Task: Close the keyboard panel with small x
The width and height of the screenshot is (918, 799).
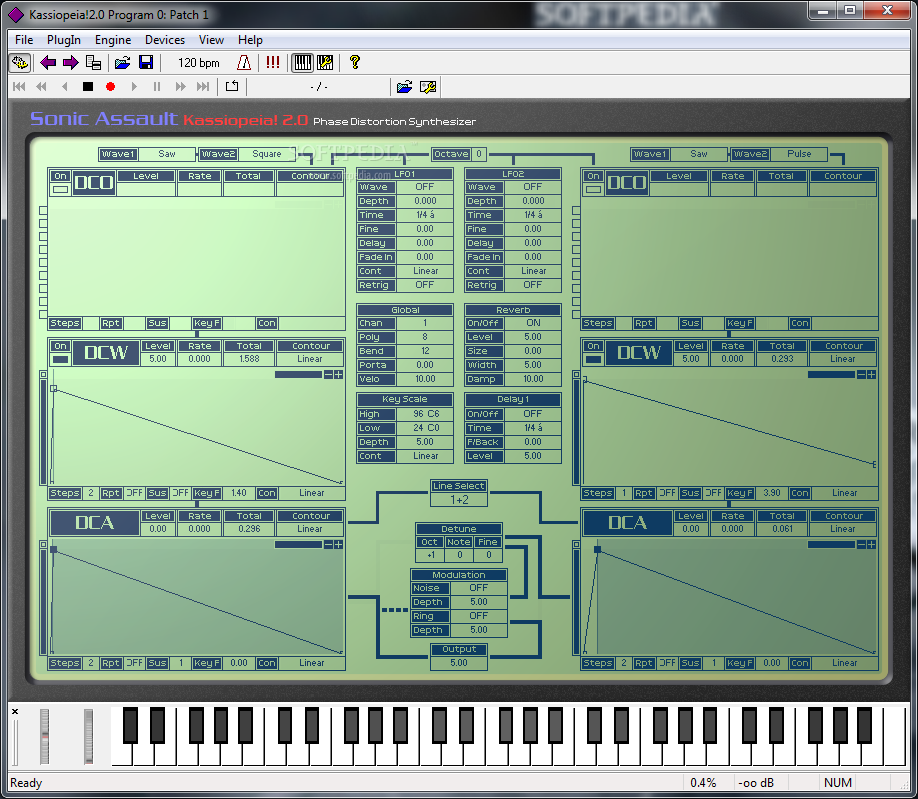Action: click(15, 711)
